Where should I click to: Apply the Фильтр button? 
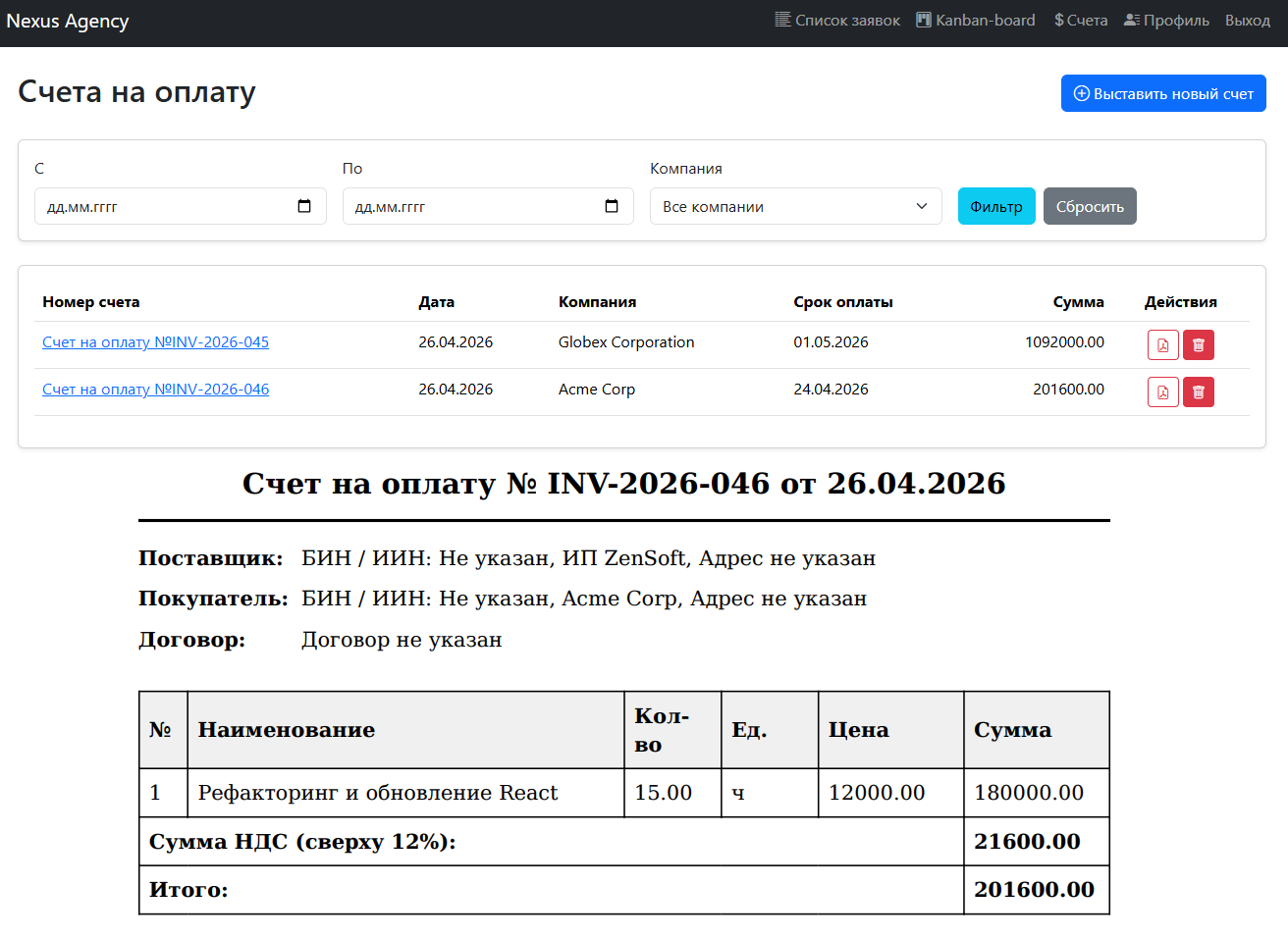(996, 206)
